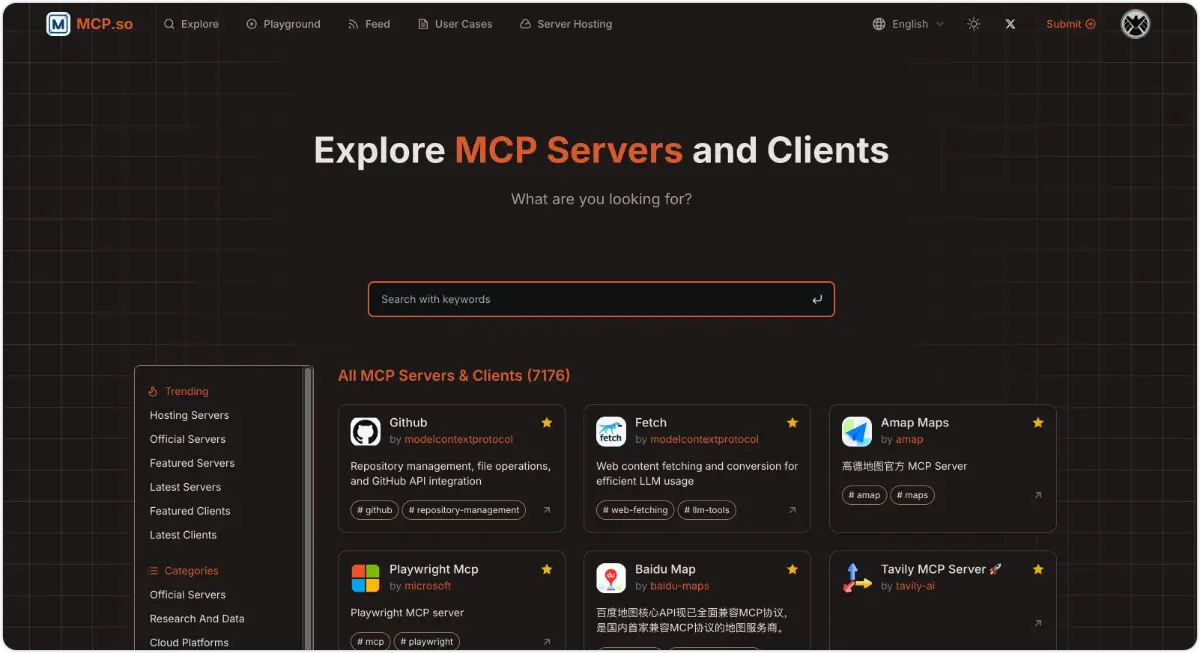Select Feed in the navigation bar
Image resolution: width=1200 pixels, height=653 pixels.
point(369,23)
